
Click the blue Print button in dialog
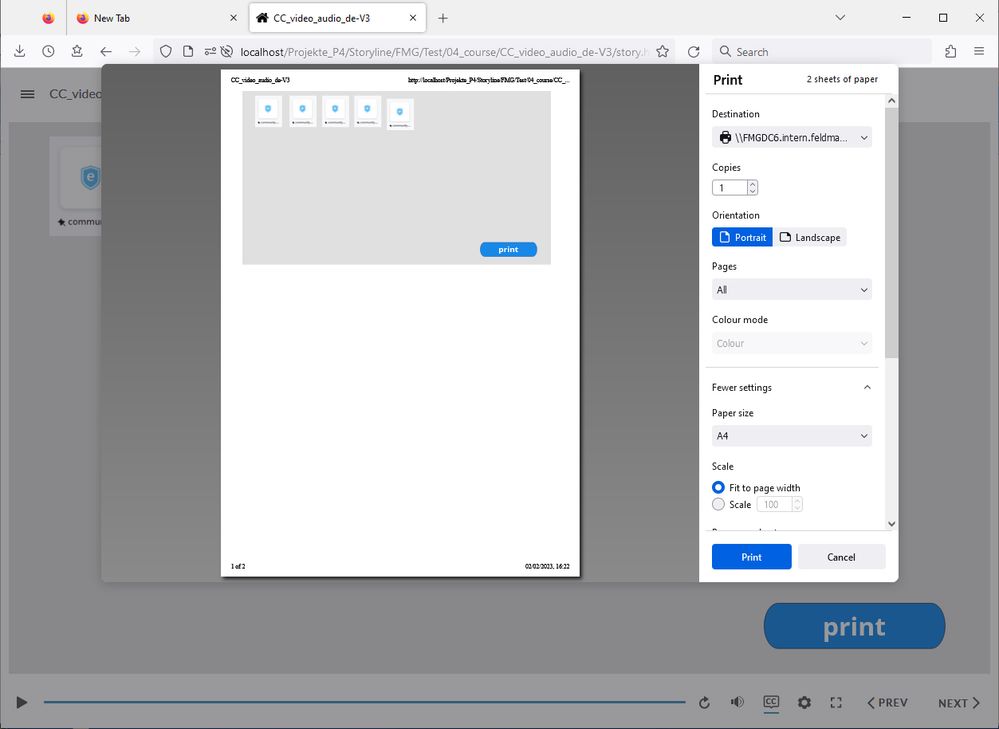pos(751,557)
